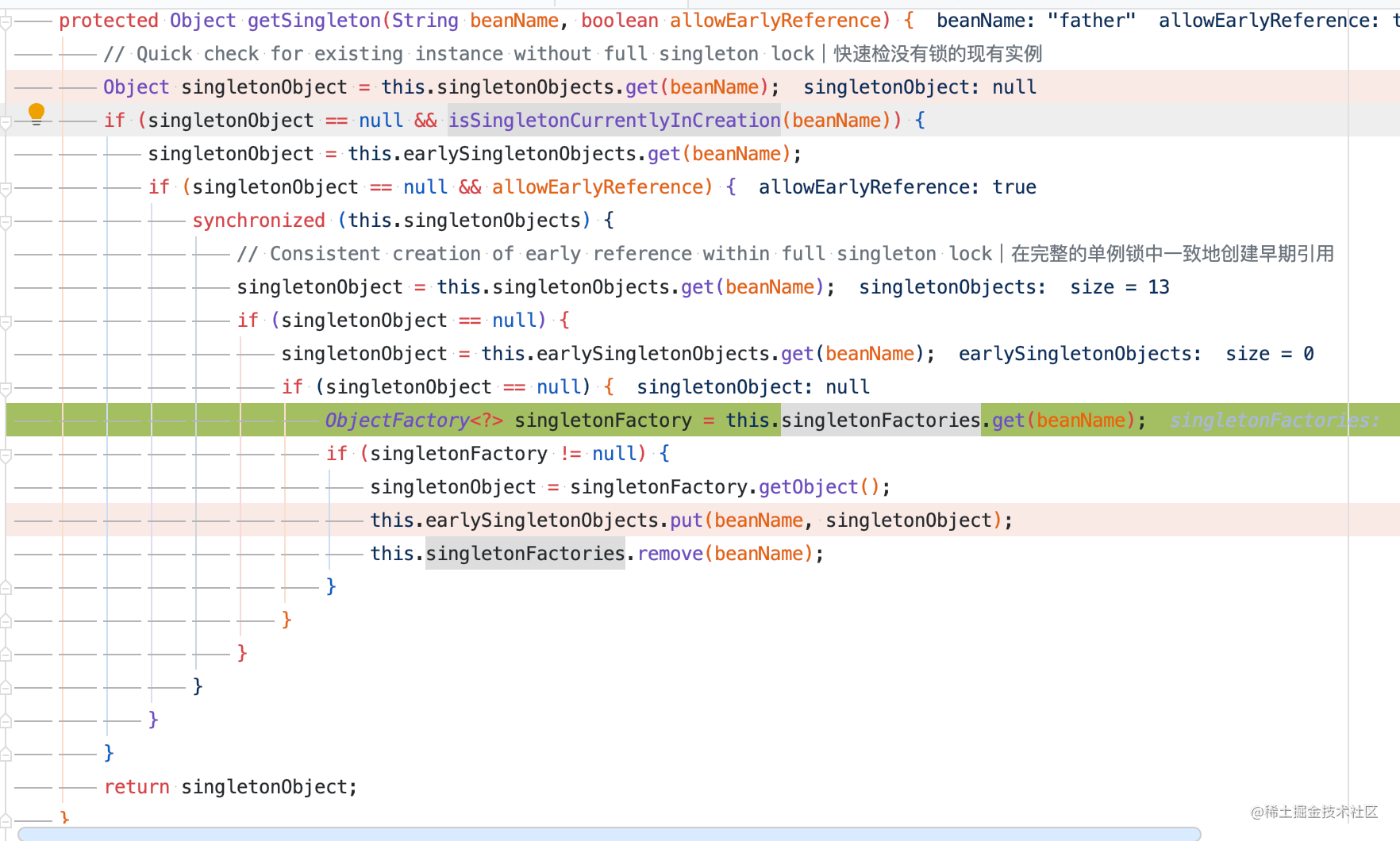Select the isSingletonCurrentlyInCreation method call
Screen dimensions: 1400x841
tap(614, 121)
